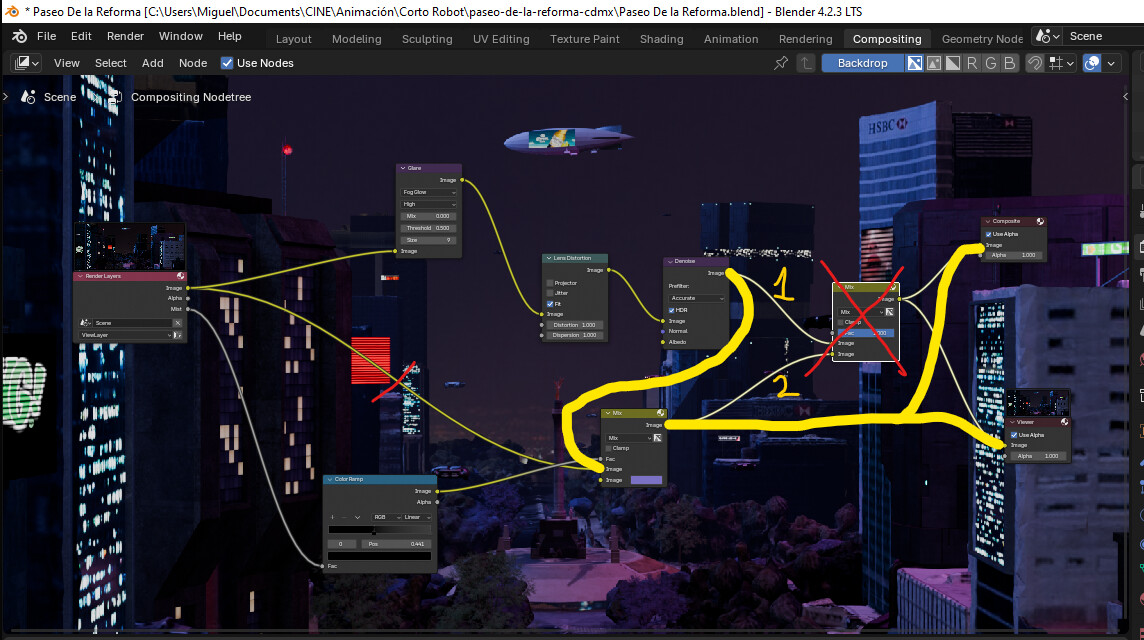Open ViewLayer dropdown in Render Layers
Image resolution: width=1144 pixels, height=640 pixels.
click(x=125, y=335)
